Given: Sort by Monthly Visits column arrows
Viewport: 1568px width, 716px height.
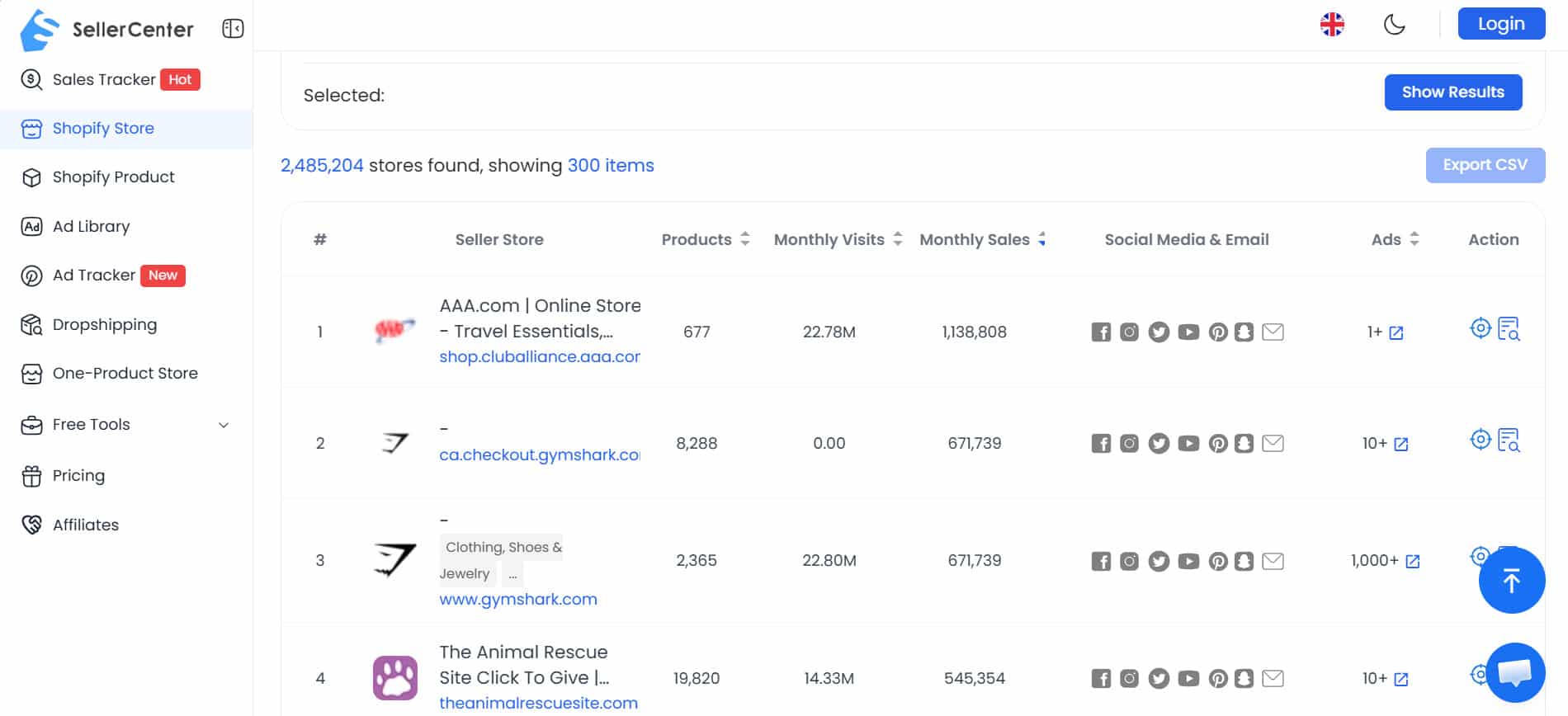Looking at the screenshot, I should tap(898, 239).
